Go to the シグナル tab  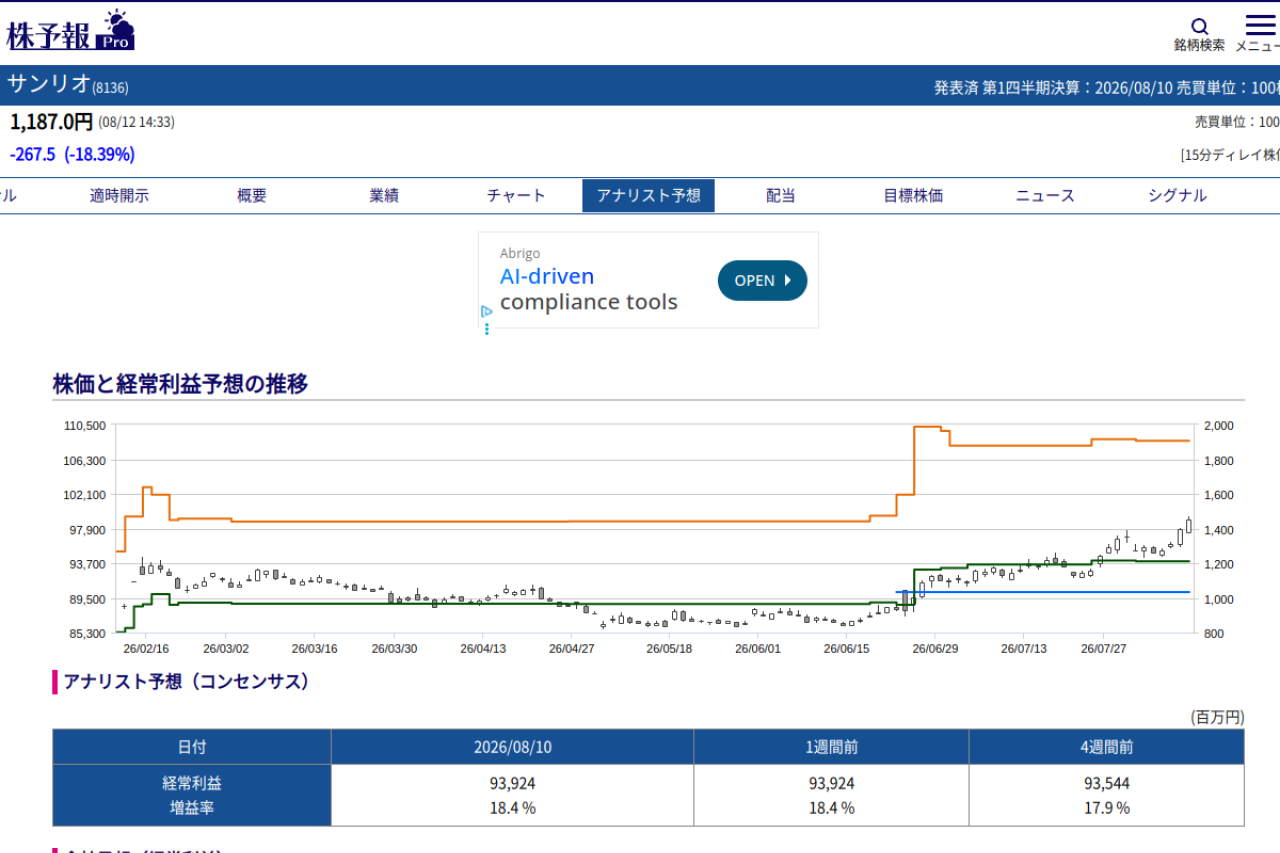(1177, 196)
